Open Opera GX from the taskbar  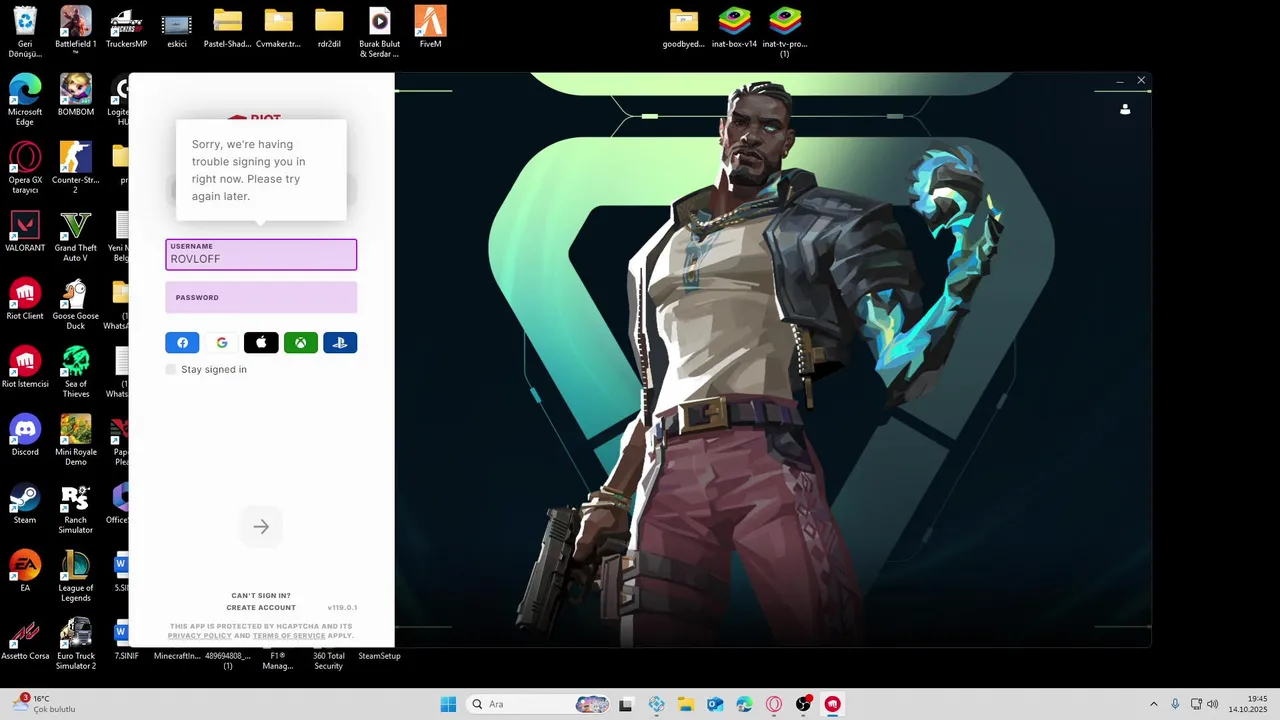pos(774,704)
